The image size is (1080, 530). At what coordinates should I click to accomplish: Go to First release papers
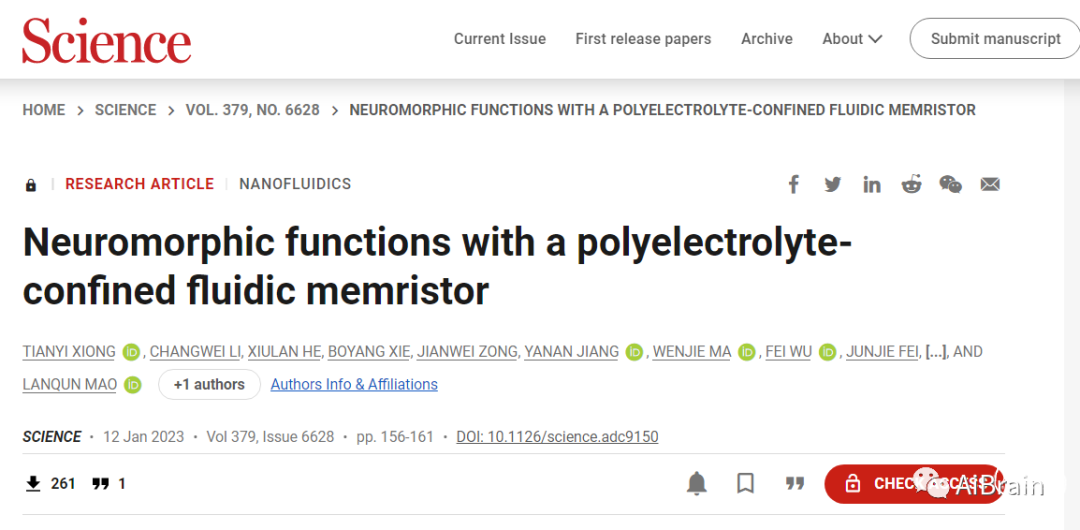point(643,39)
